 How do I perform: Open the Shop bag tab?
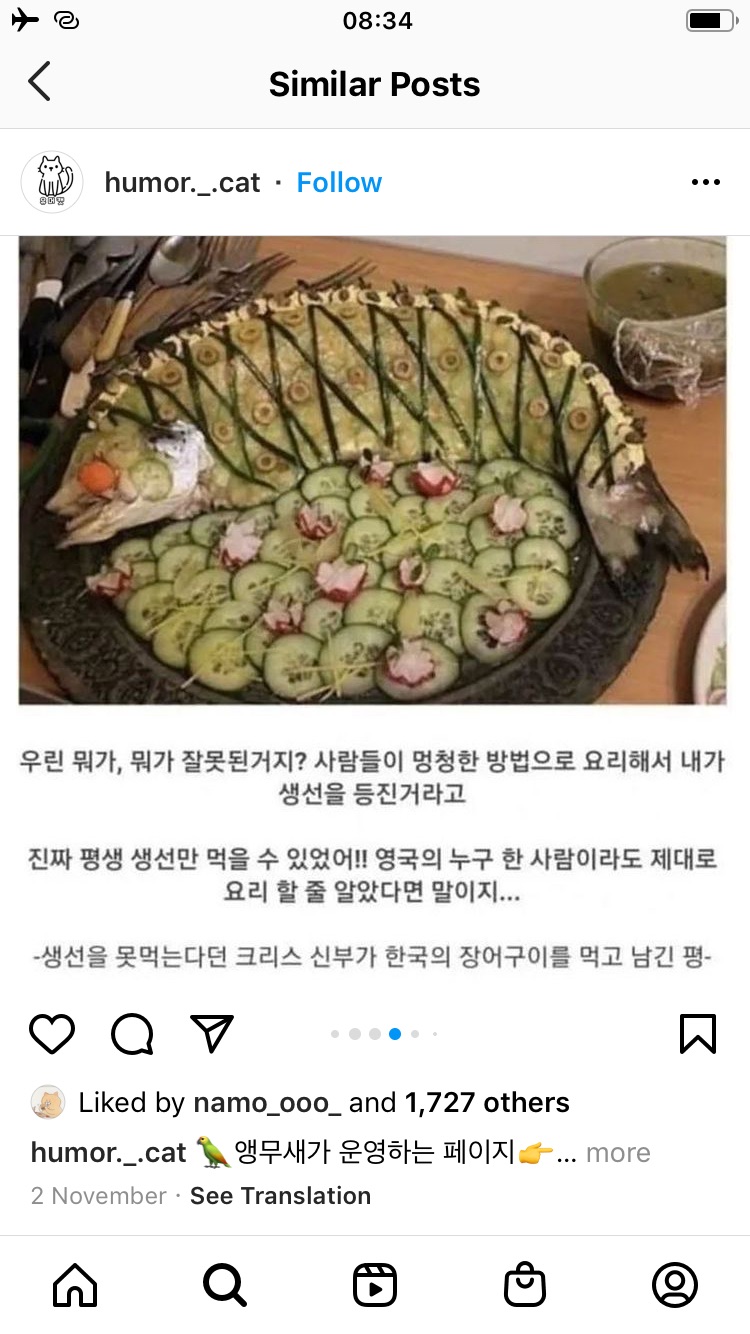pos(525,1285)
